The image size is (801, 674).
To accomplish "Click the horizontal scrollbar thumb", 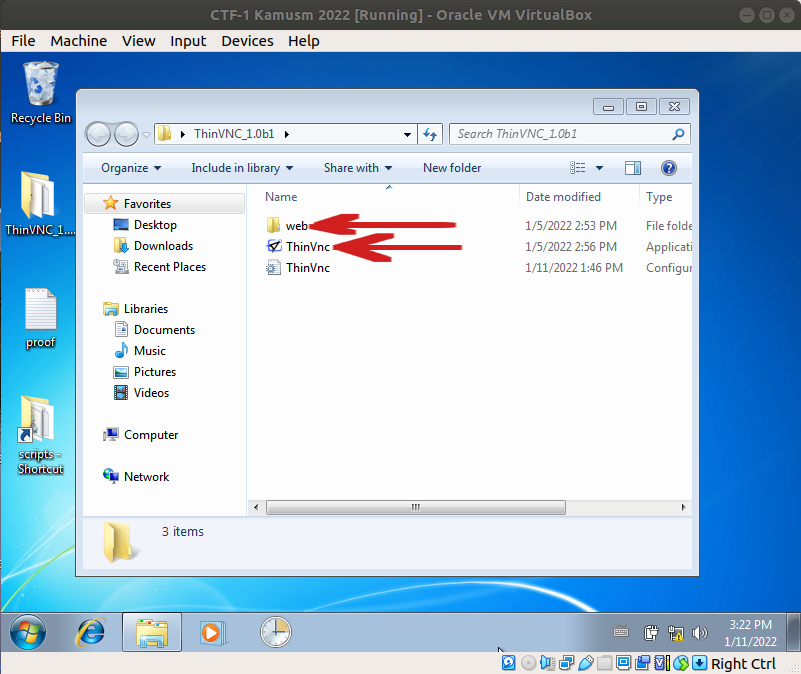I will coord(416,507).
